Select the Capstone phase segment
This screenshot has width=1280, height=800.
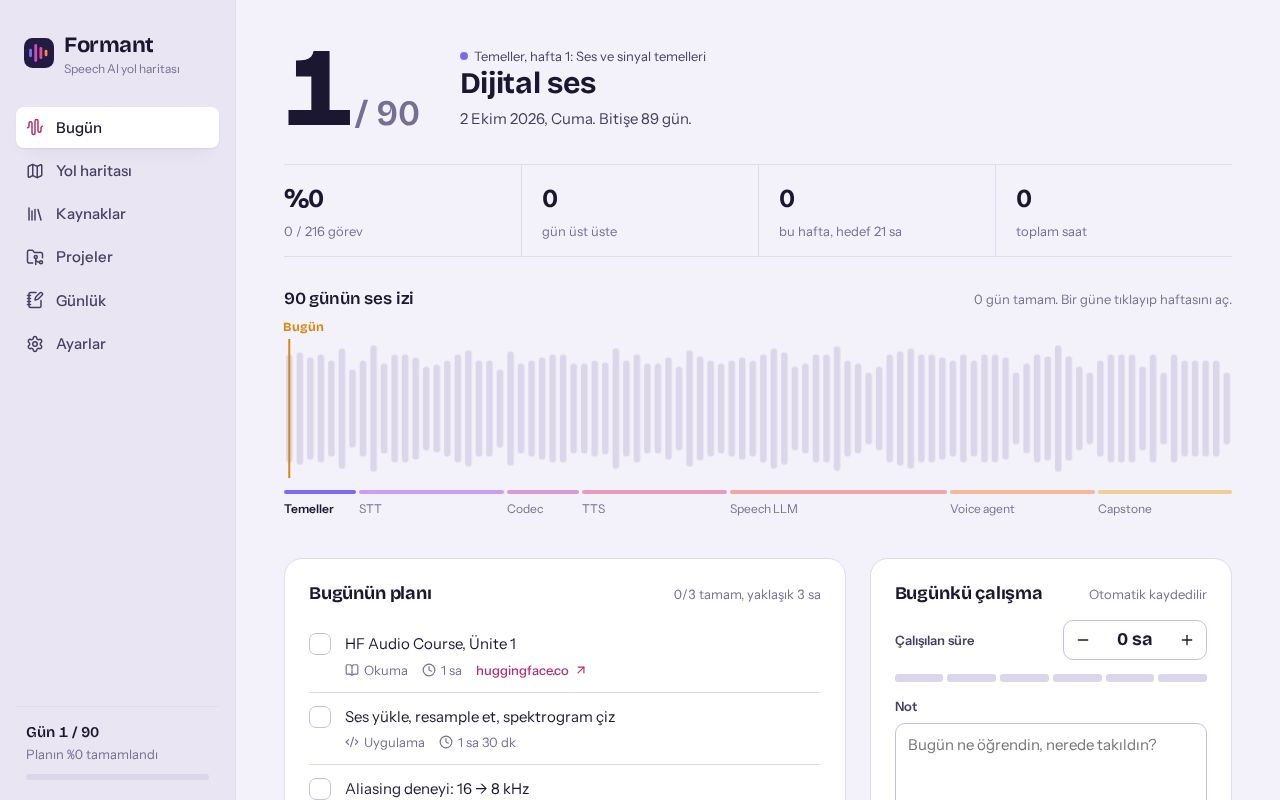(x=1165, y=501)
